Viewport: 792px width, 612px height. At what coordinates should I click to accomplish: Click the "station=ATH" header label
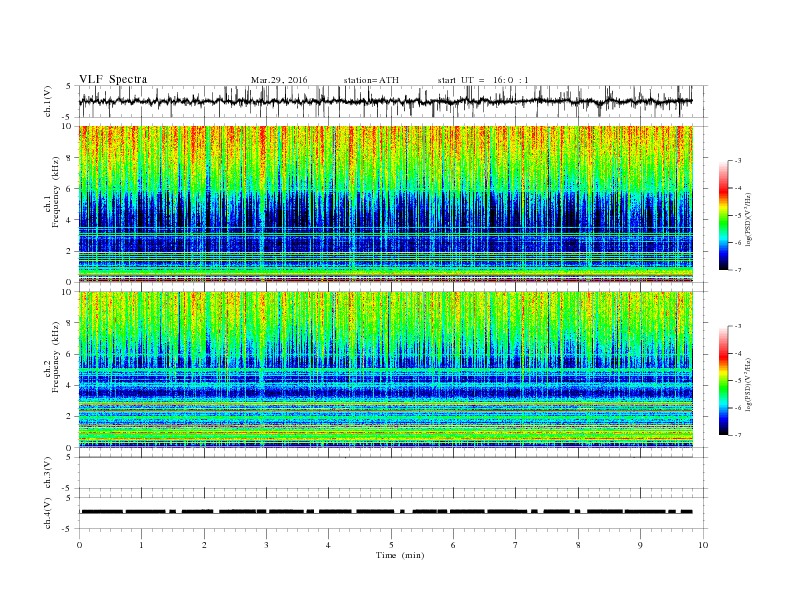pyautogui.click(x=371, y=80)
